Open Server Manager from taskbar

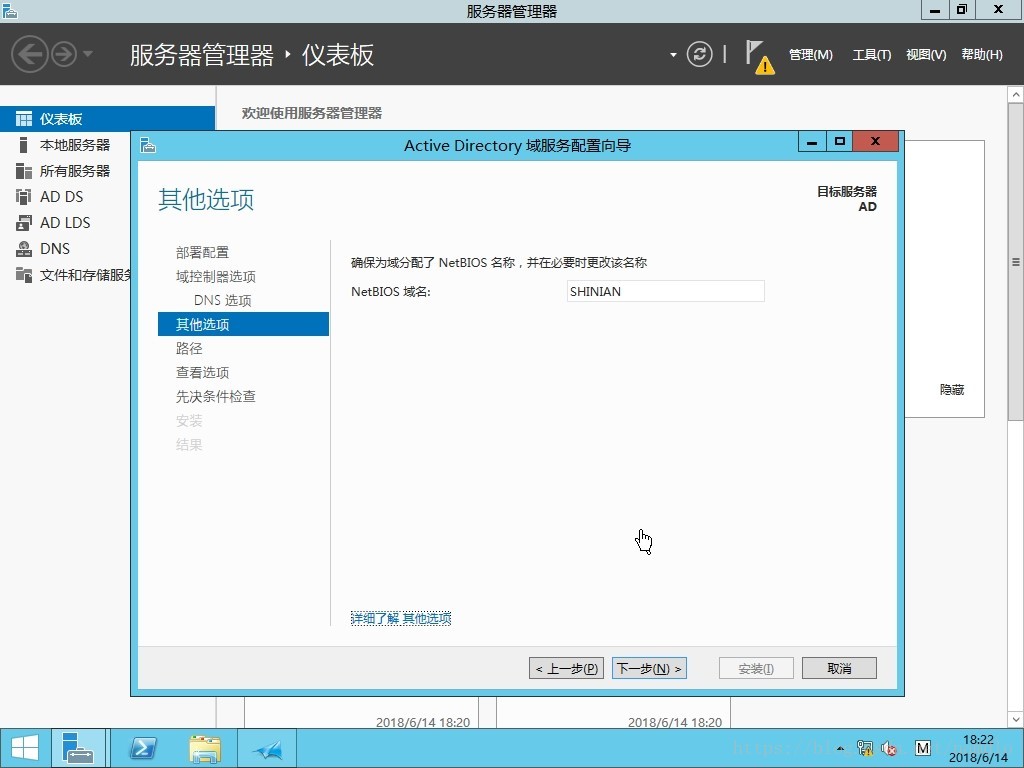78,748
